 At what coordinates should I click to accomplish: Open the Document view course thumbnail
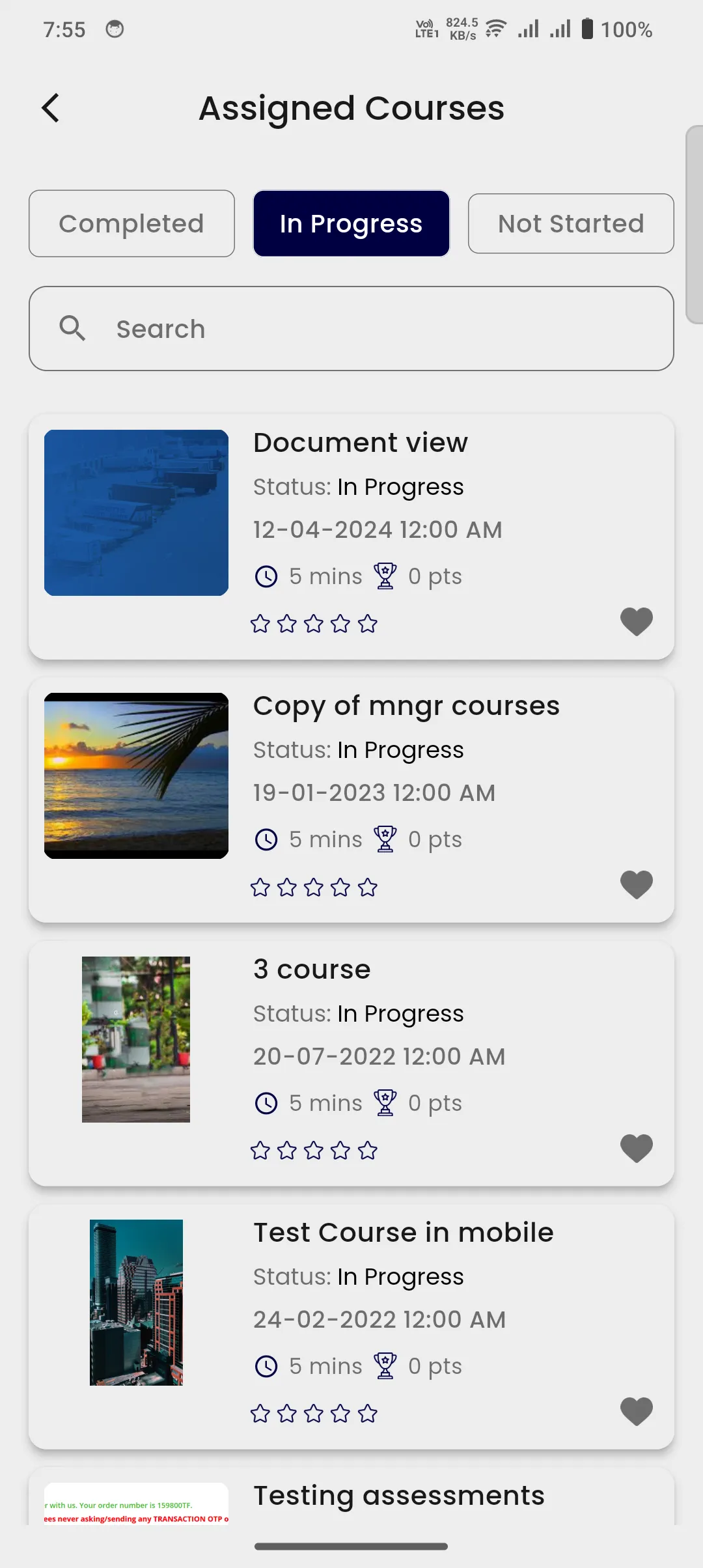click(136, 512)
